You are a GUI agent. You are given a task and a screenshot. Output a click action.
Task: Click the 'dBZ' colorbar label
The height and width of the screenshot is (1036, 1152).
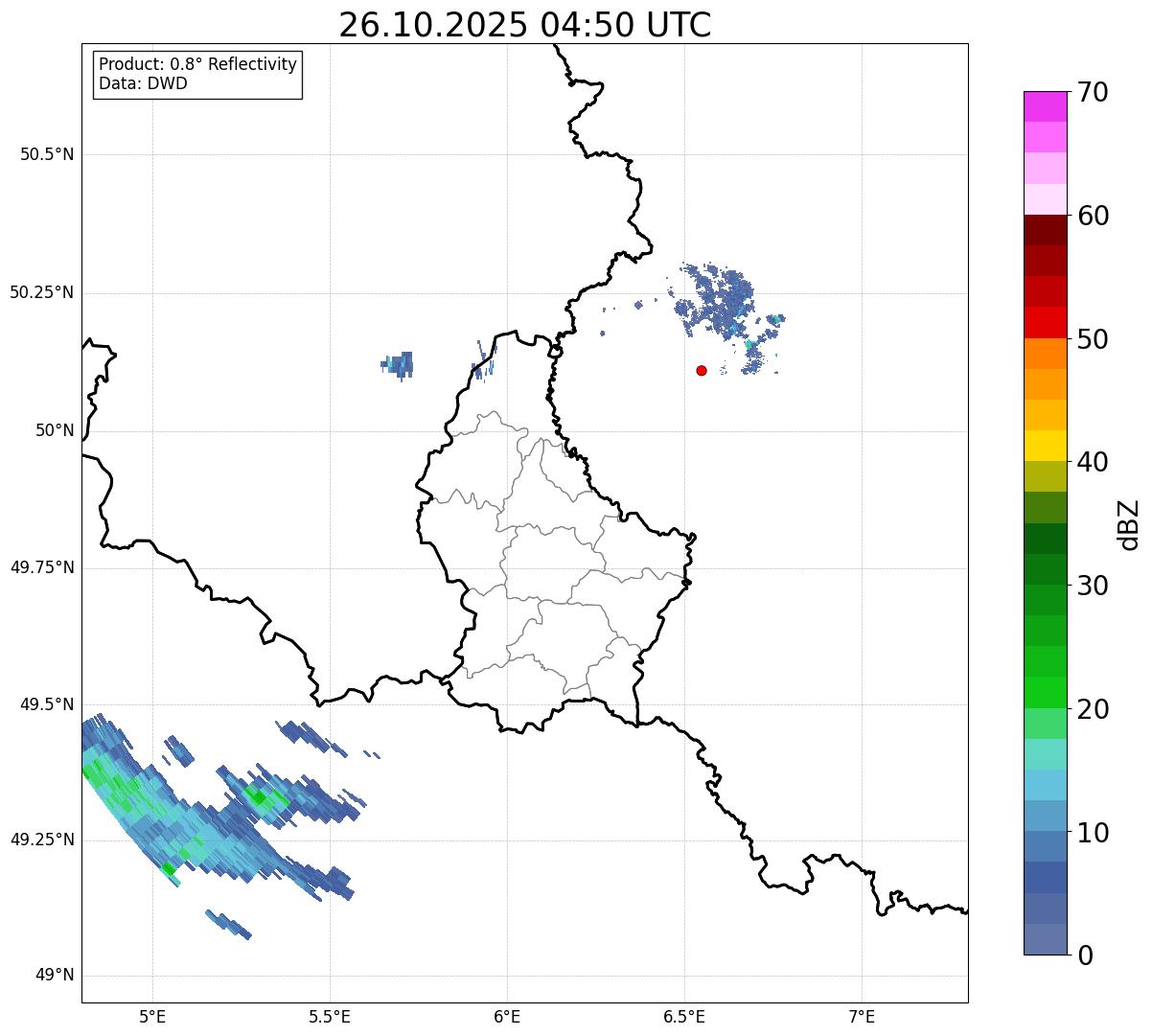pos(1129,524)
